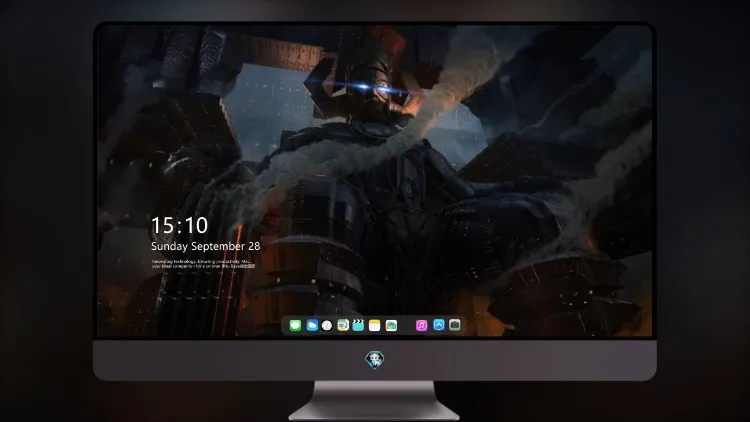The height and width of the screenshot is (422, 750).
Task: Open the white Clock app icon
Action: pos(327,325)
